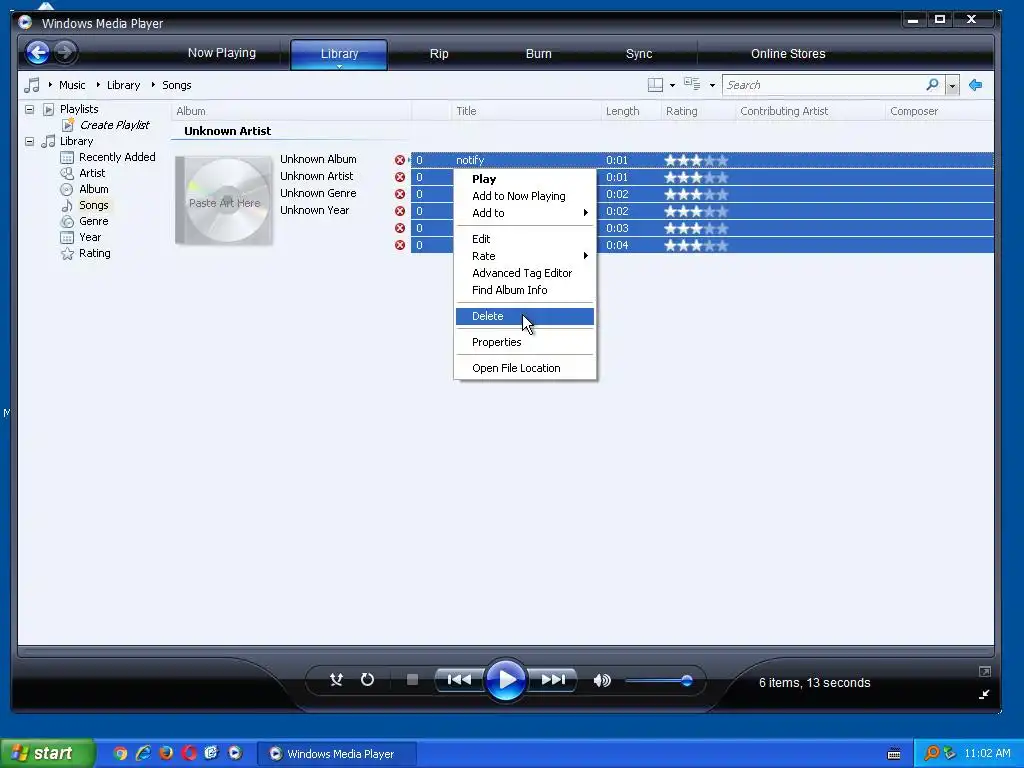Choose Edit from the context menu

(525, 239)
